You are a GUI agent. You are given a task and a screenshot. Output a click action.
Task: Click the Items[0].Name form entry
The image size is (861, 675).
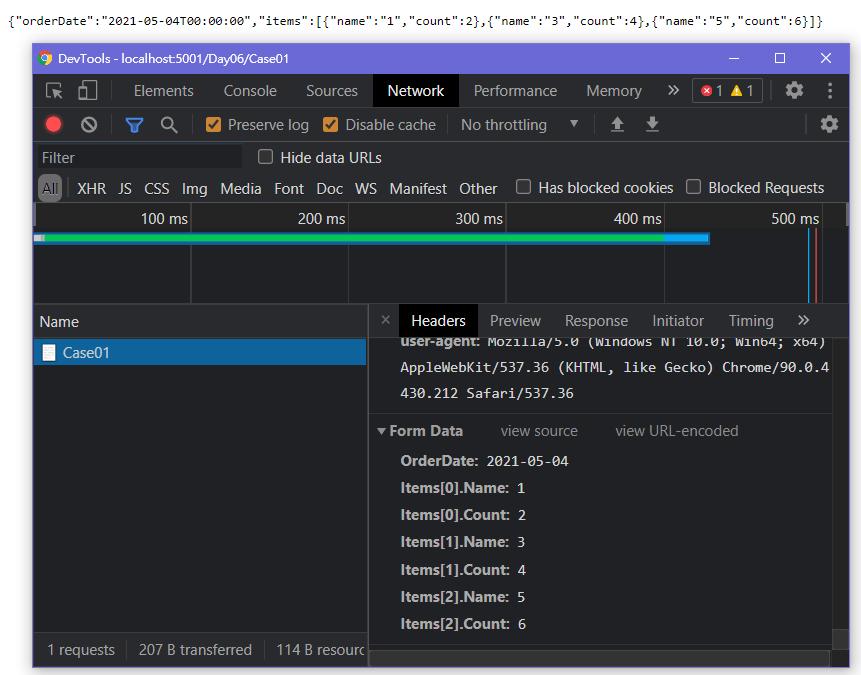462,488
